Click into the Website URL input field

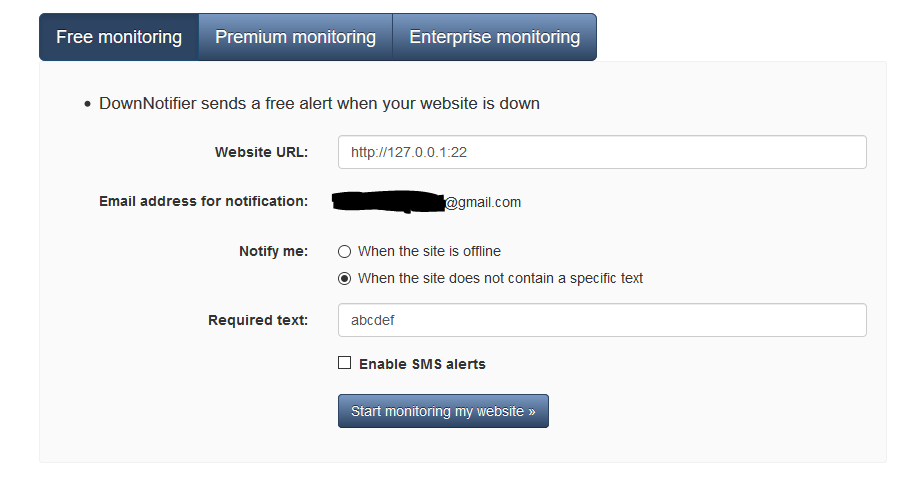[x=602, y=152]
